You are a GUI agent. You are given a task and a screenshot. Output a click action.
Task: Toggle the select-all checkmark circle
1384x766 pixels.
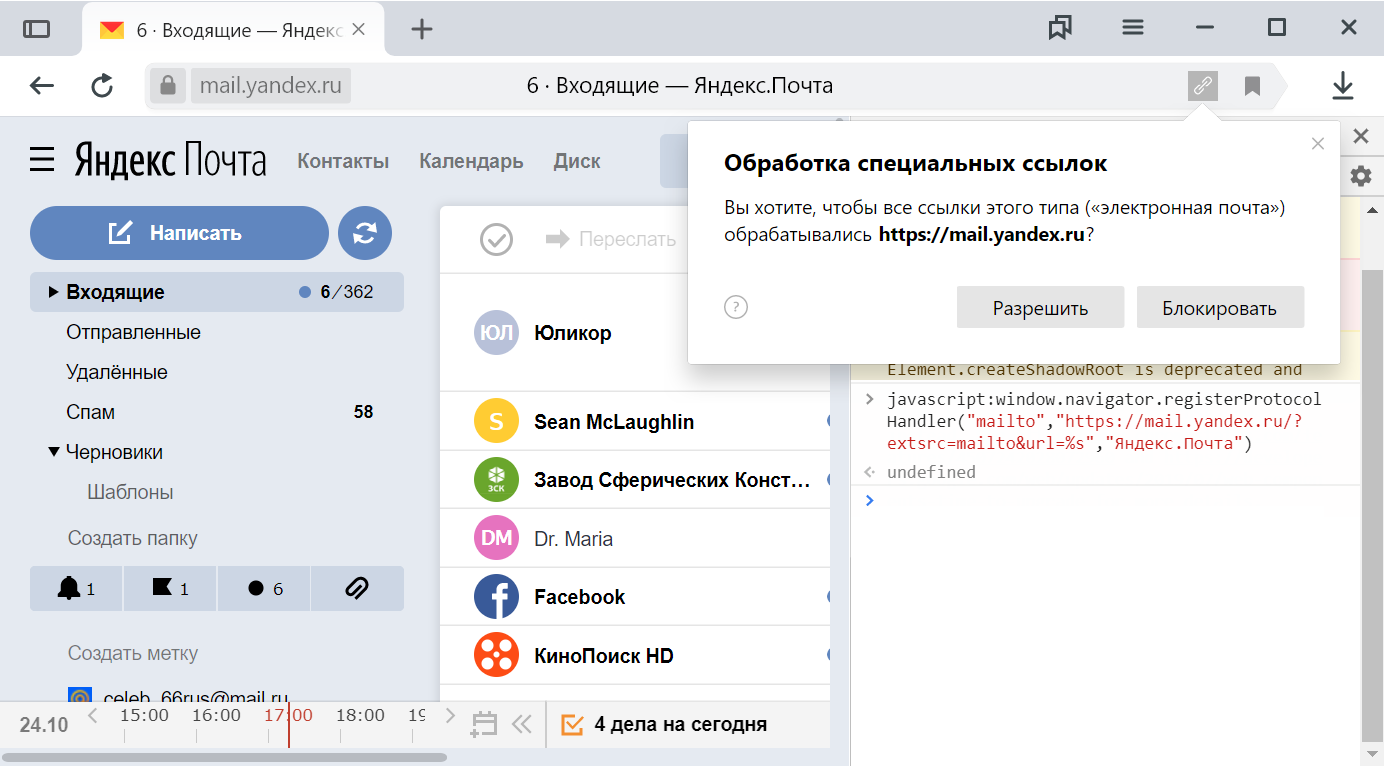[x=496, y=239]
